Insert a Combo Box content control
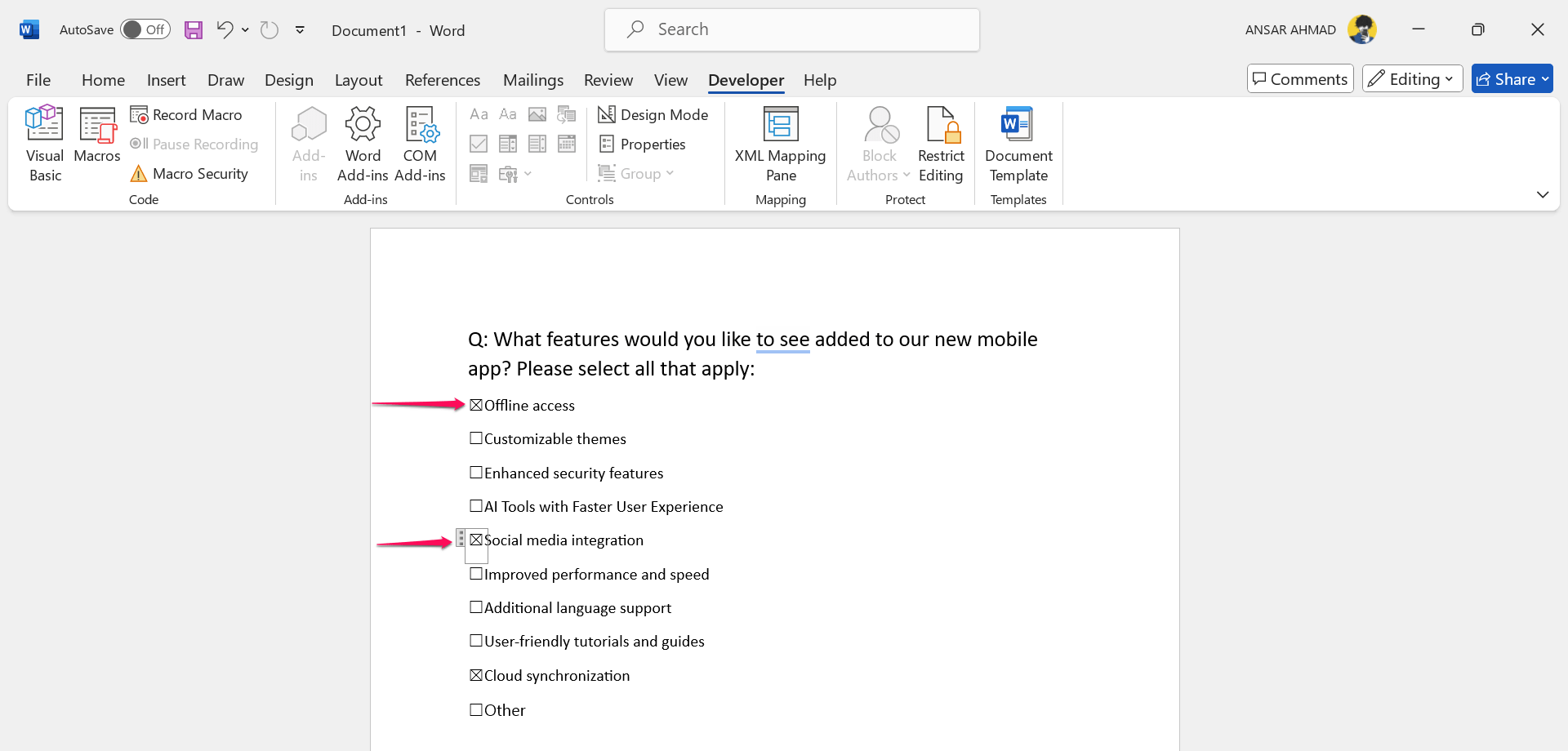Screen dimensions: 1568x751 pyautogui.click(x=508, y=144)
